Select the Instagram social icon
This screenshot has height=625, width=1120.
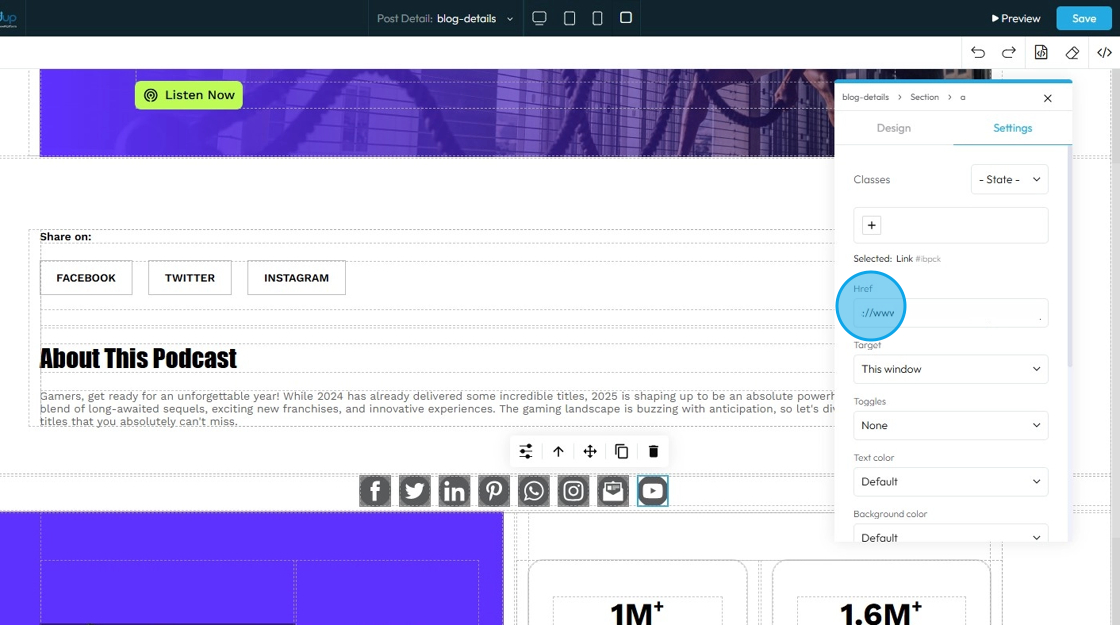573,491
